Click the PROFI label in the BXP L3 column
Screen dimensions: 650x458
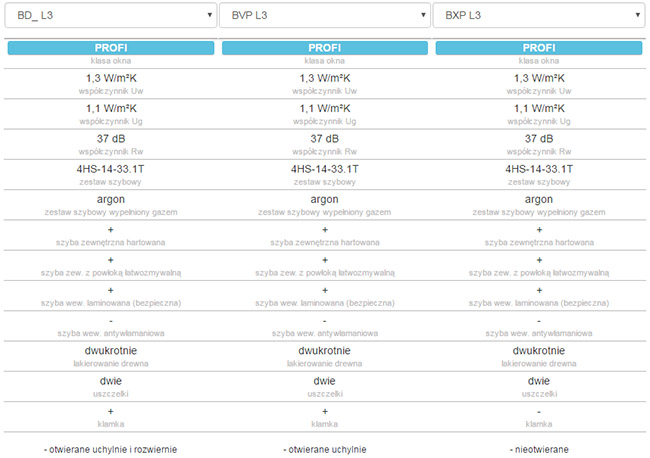click(538, 48)
